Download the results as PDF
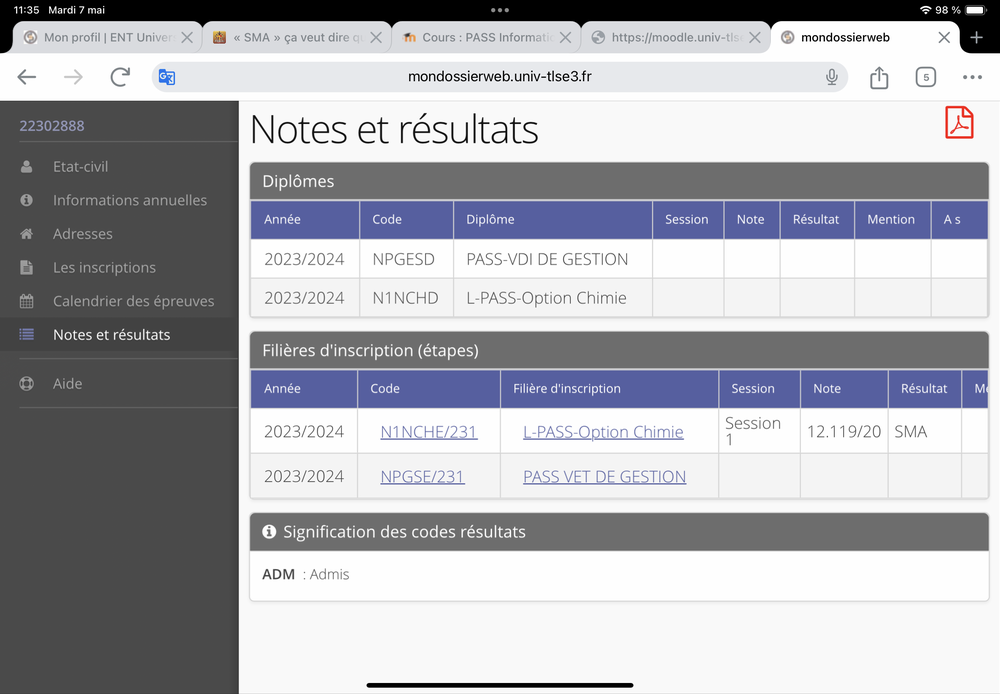Screen dimensions: 1000x694 tap(959, 123)
